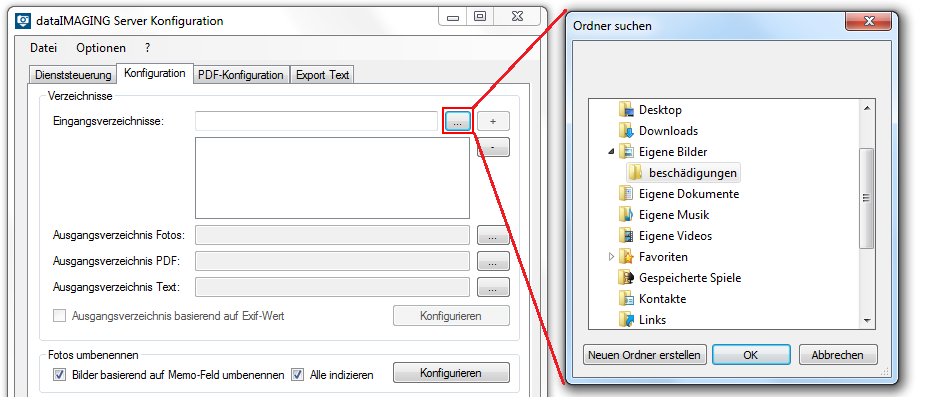Screen dimensions: 931x404
Task: Select the Downloads folder icon
Action: 626,131
